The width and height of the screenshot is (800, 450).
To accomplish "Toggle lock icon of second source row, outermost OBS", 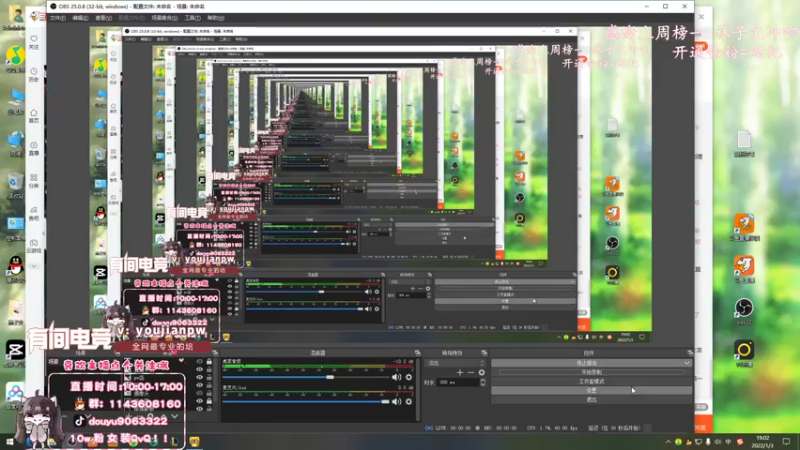I will (x=209, y=369).
